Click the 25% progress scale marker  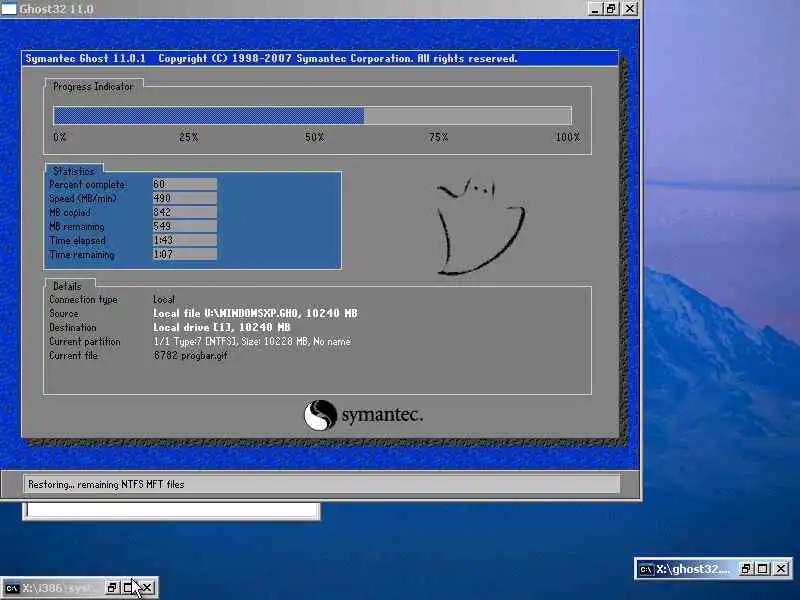189,137
